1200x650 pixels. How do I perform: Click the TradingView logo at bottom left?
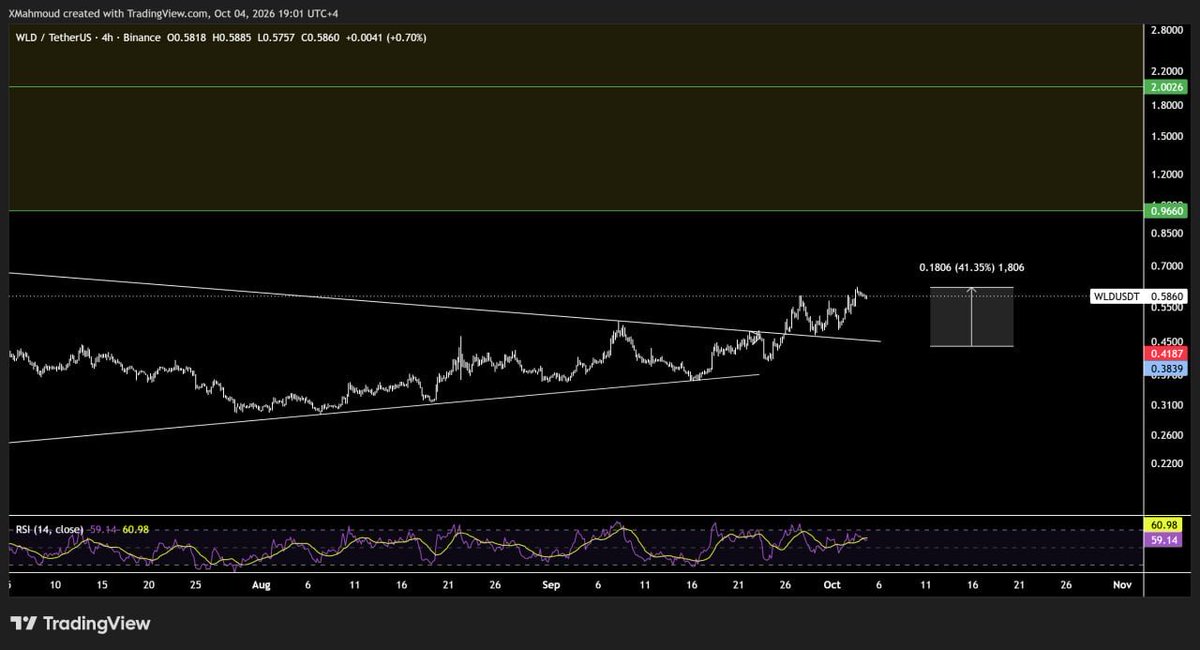(81, 624)
